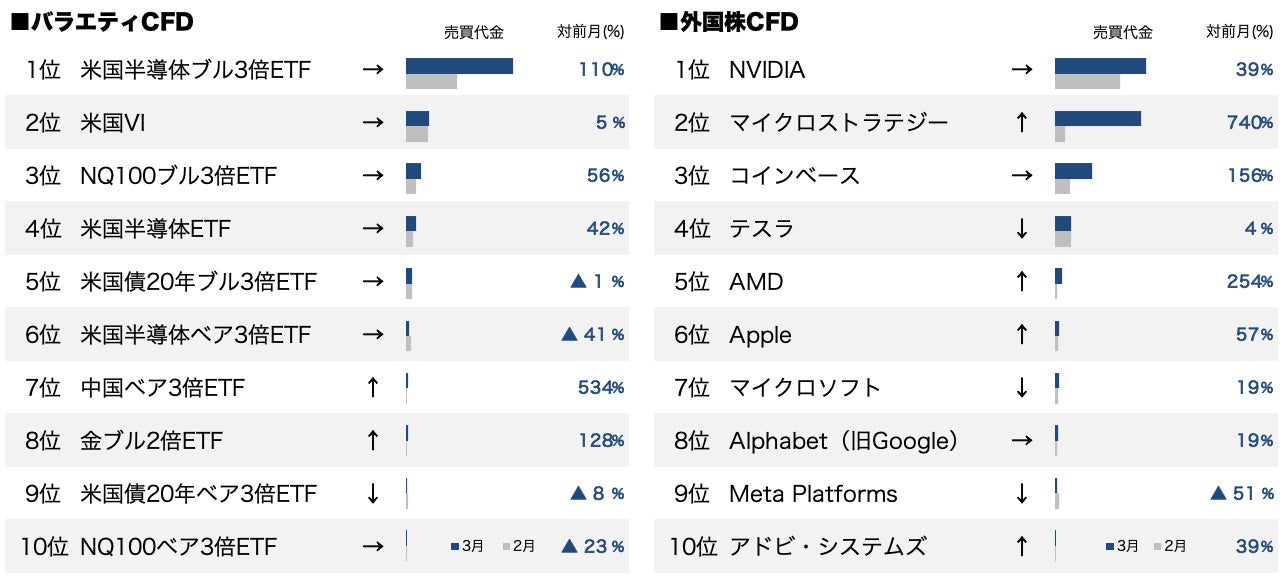Click the 米国半導体ブル3倍ETF trading value bar
1285x580 pixels.
click(x=459, y=66)
